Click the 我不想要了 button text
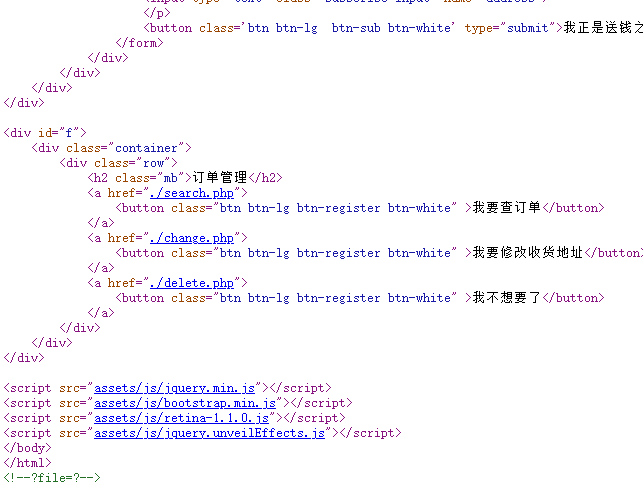The width and height of the screenshot is (643, 493). (506, 298)
